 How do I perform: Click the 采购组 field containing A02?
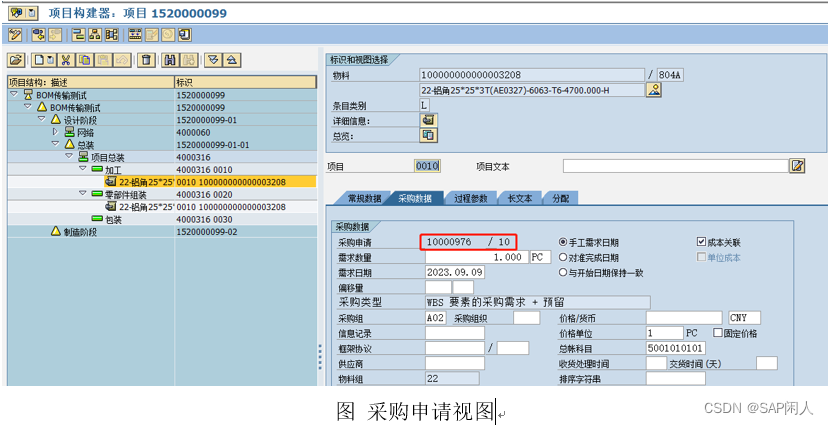pyautogui.click(x=436, y=318)
